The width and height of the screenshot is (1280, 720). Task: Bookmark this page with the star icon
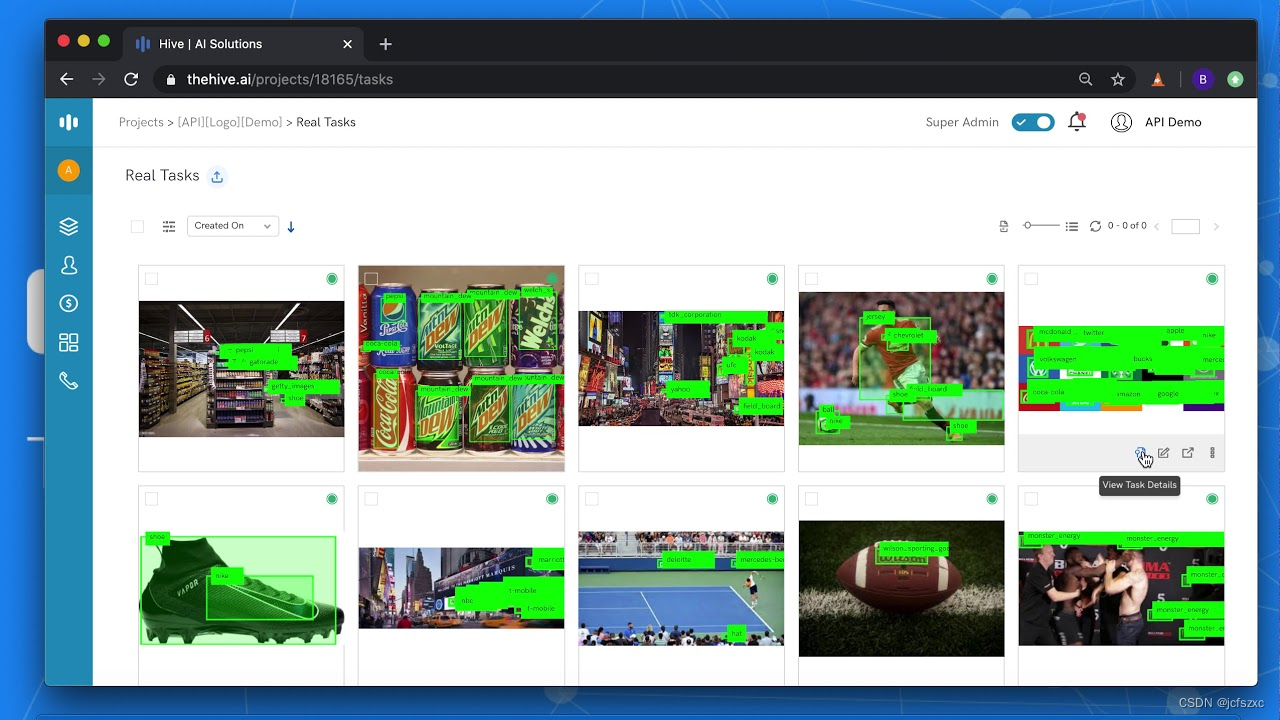tap(1118, 79)
